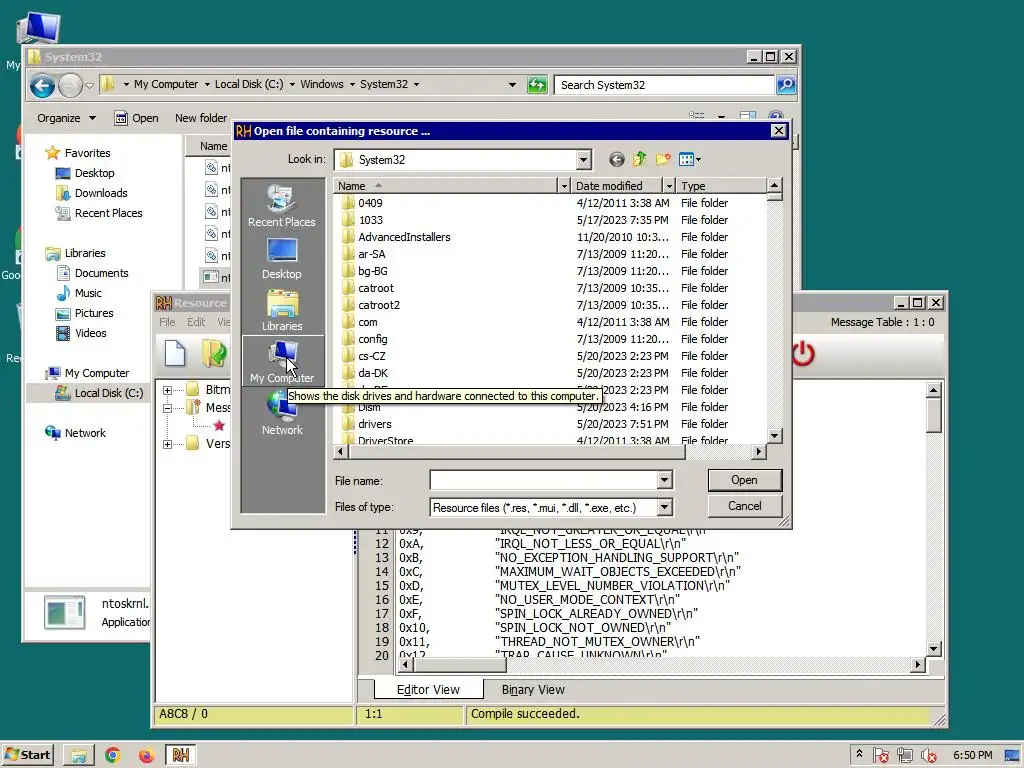The image size is (1024, 768).
Task: Open the File name dropdown arrow
Action: 664,481
